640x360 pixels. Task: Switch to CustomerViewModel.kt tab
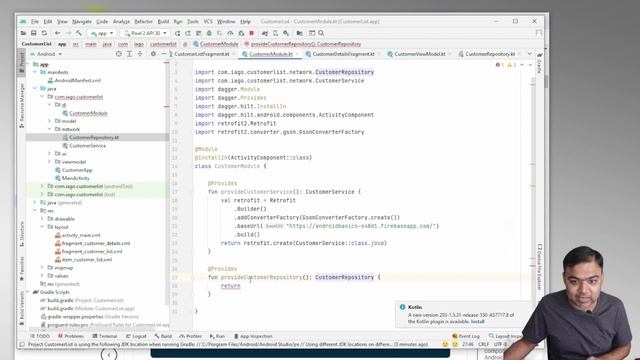[420, 54]
